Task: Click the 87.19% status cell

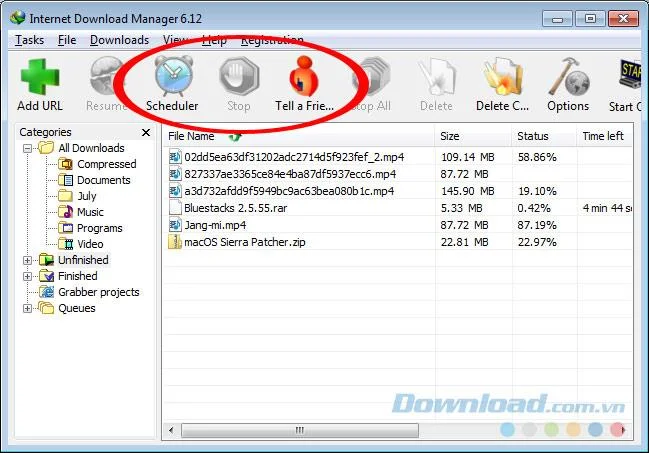Action: pos(537,225)
